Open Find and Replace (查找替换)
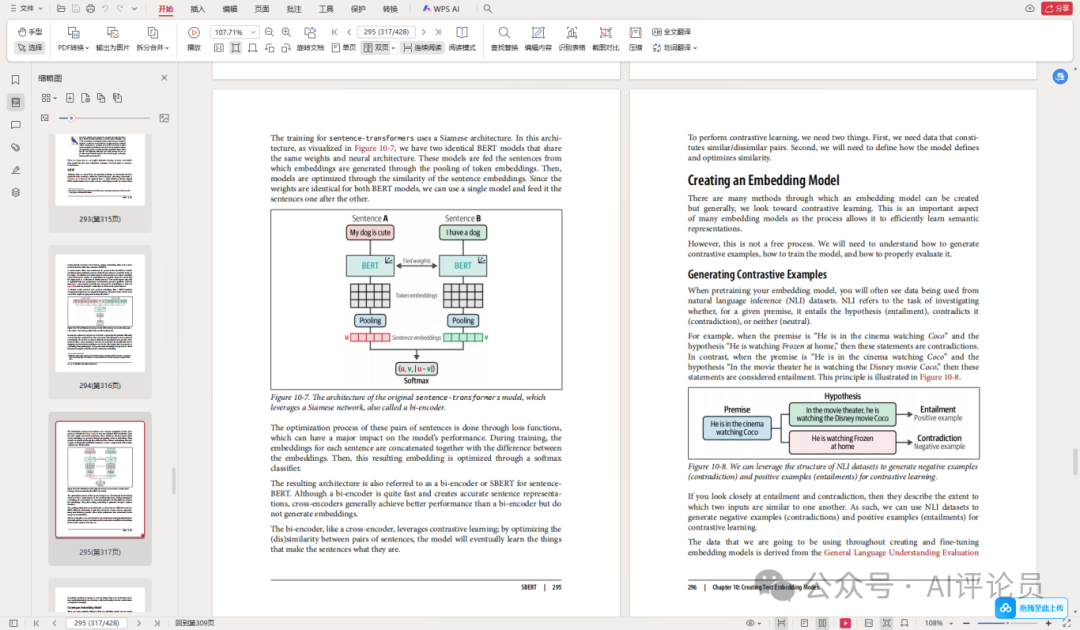Screen dimensions: 1080x630 tap(504, 39)
